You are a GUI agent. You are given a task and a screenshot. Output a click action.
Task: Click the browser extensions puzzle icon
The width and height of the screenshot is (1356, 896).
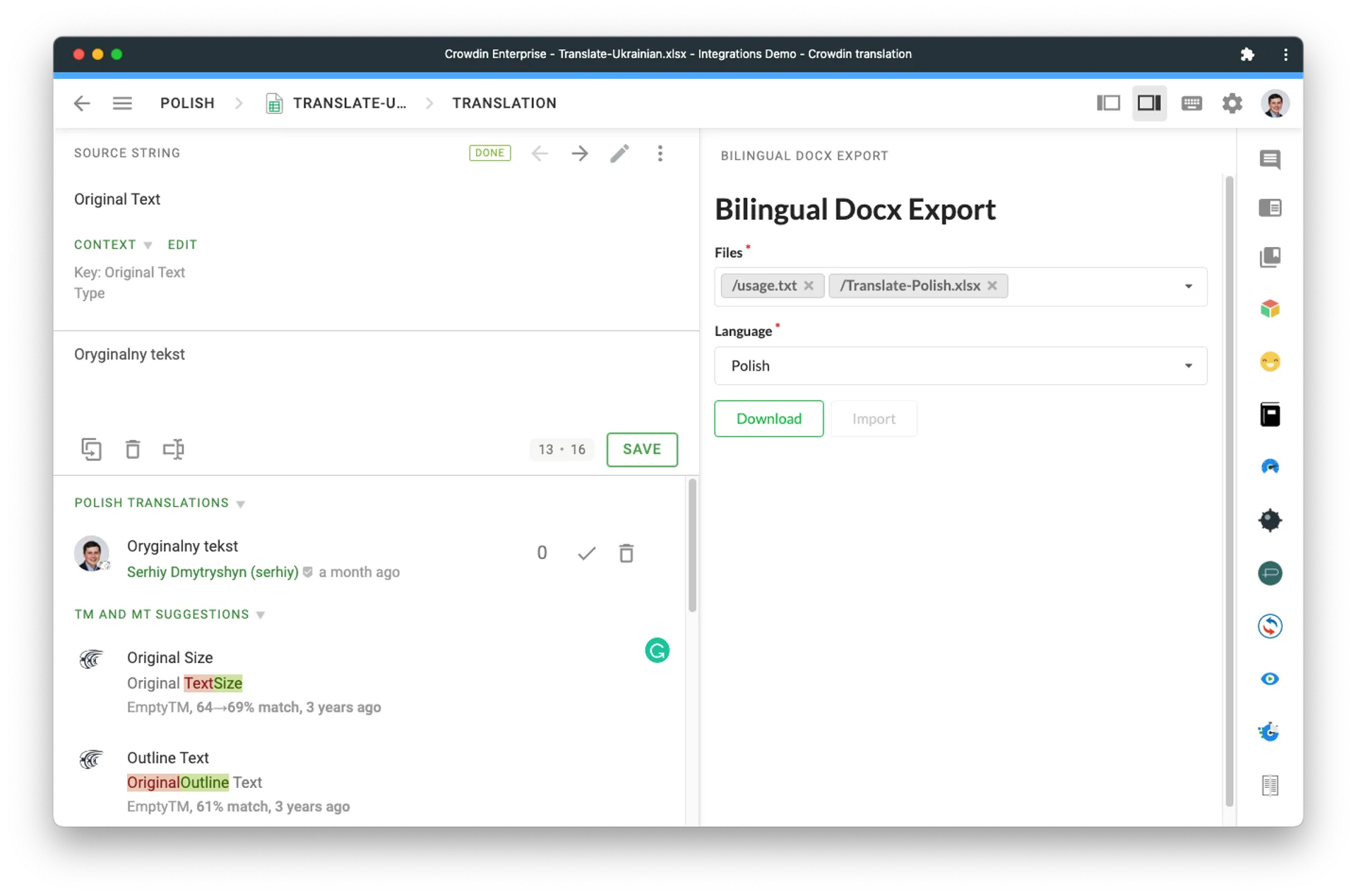point(1247,54)
